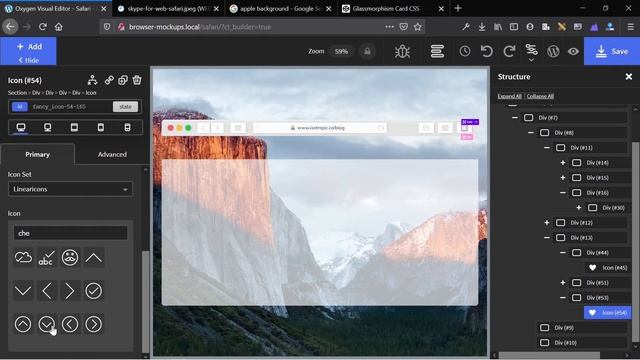Copy selector link icon for Icon #54
Image resolution: width=640 pixels, height=360 pixels.
[109, 80]
